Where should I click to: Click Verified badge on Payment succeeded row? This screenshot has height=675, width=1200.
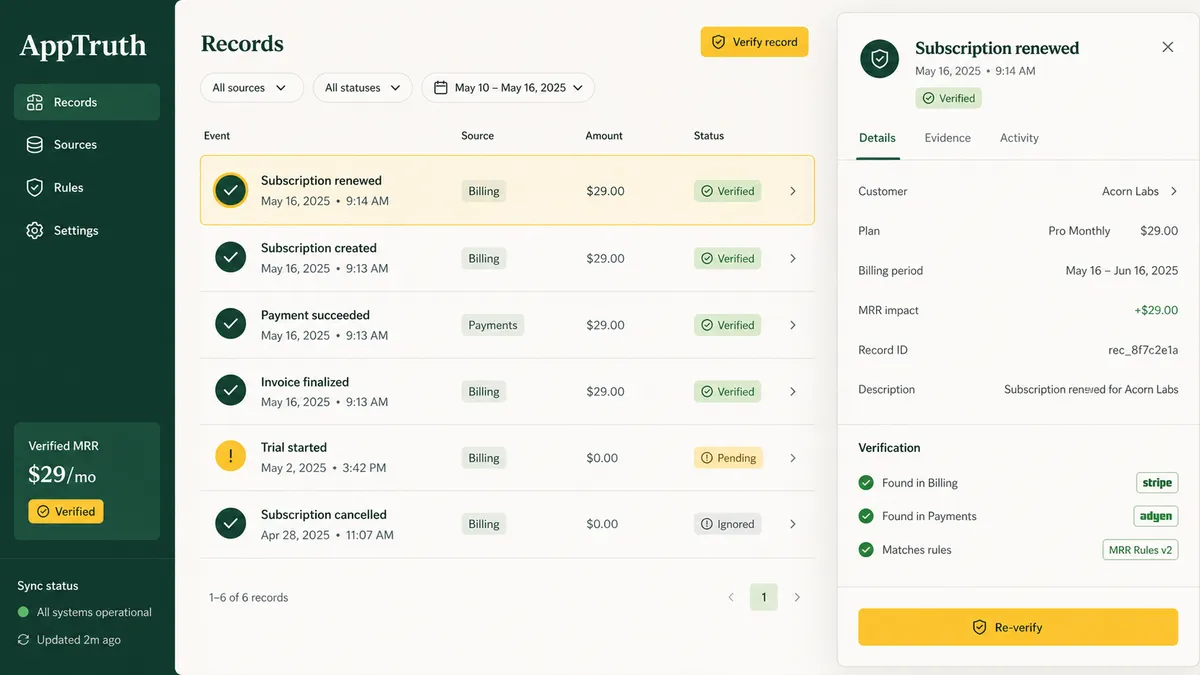click(x=728, y=325)
